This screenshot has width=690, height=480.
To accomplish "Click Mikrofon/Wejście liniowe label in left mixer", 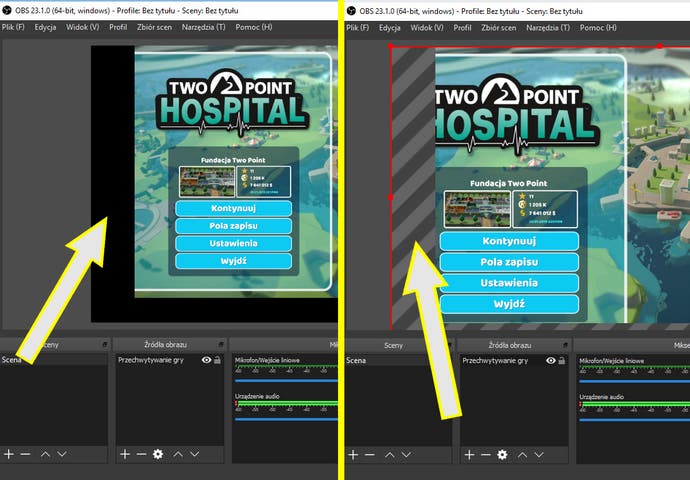I will coord(267,360).
